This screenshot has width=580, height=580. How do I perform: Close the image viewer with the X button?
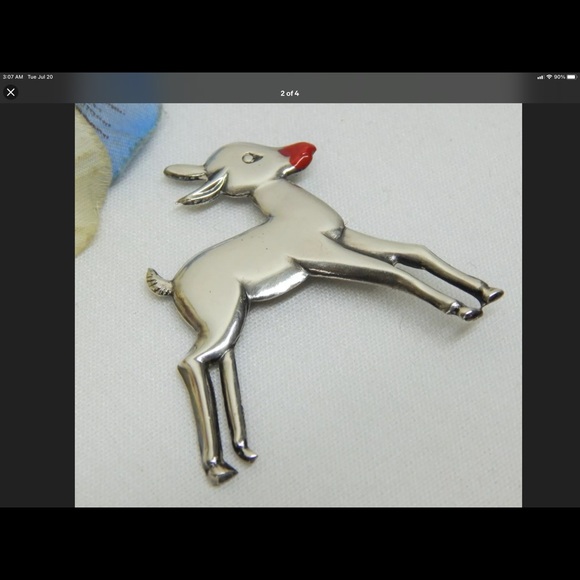[11, 92]
